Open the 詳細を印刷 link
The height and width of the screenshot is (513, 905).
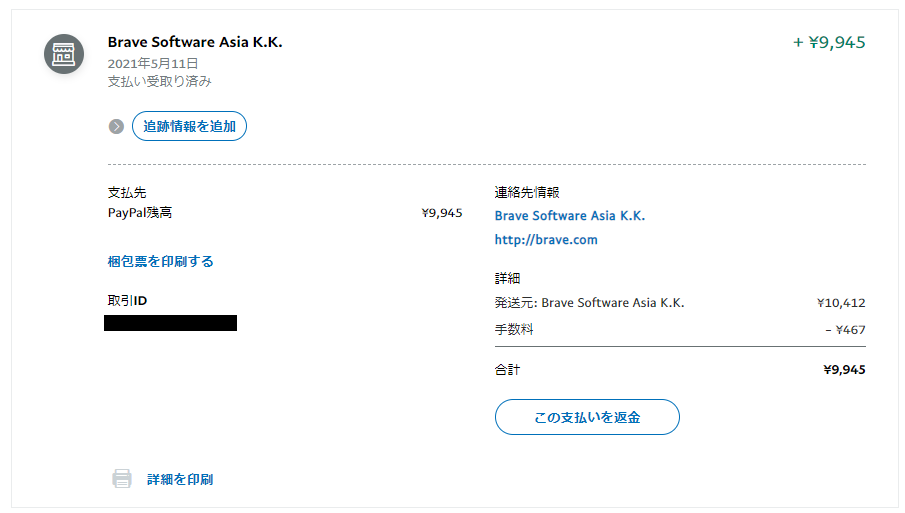pos(180,480)
